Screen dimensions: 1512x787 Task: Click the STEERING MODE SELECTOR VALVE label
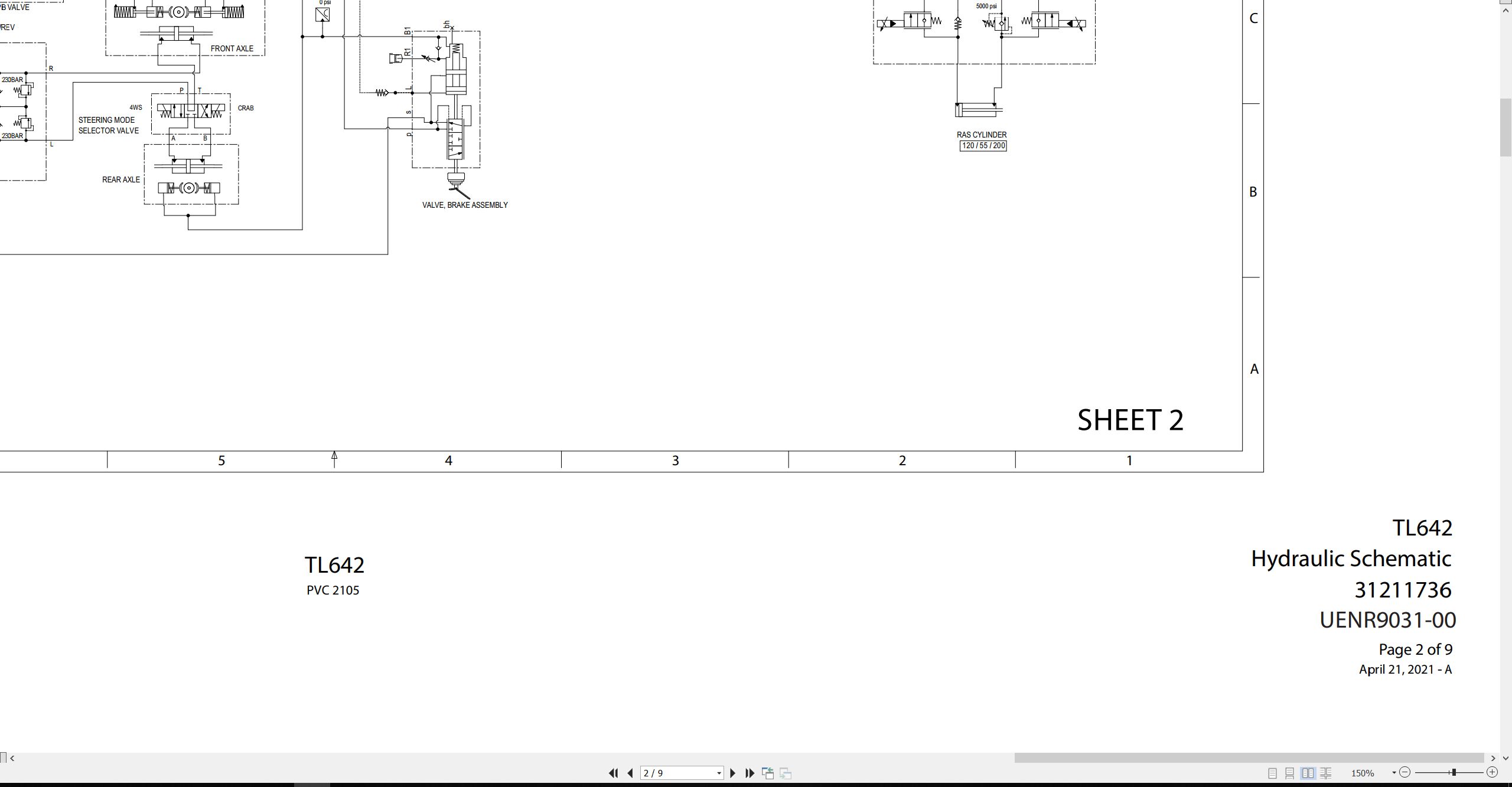(109, 125)
